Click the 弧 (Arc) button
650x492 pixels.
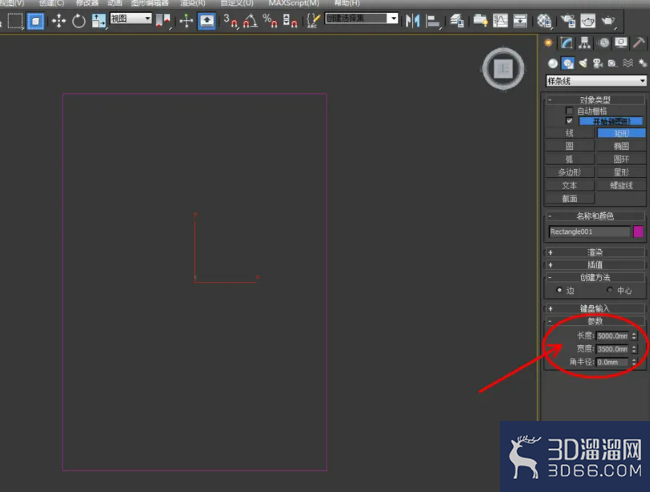[570, 159]
